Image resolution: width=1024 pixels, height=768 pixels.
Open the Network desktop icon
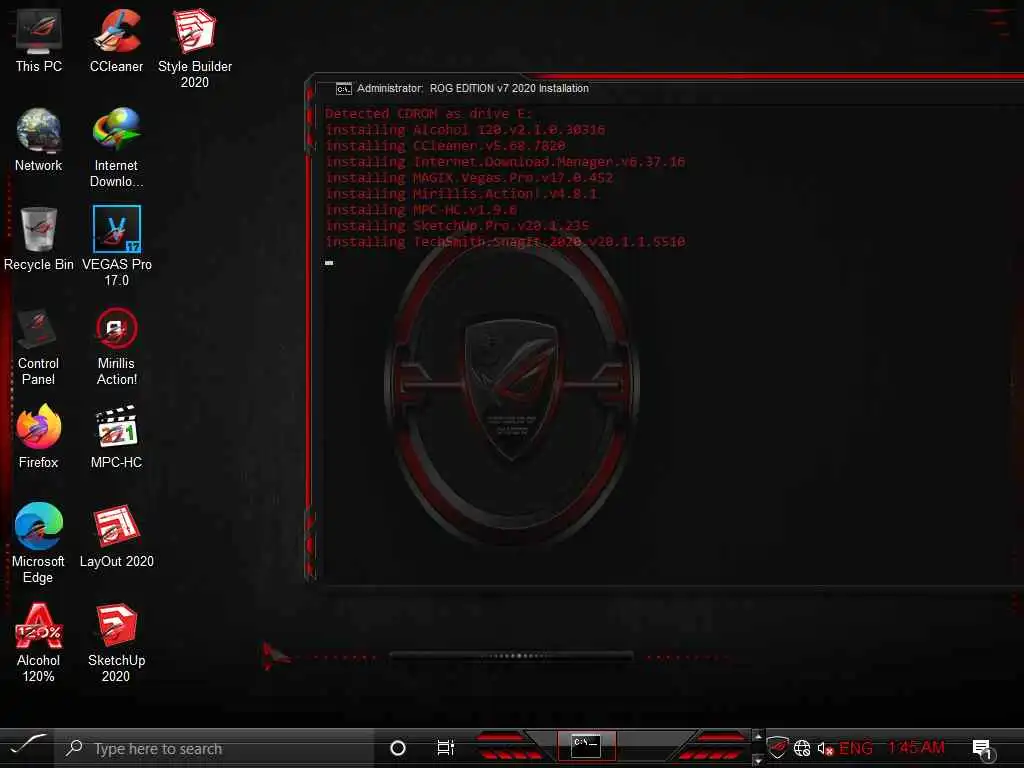(x=39, y=140)
